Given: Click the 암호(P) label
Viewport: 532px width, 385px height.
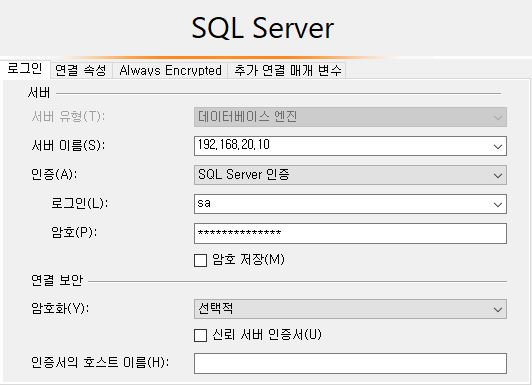Looking at the screenshot, I should [74, 232].
